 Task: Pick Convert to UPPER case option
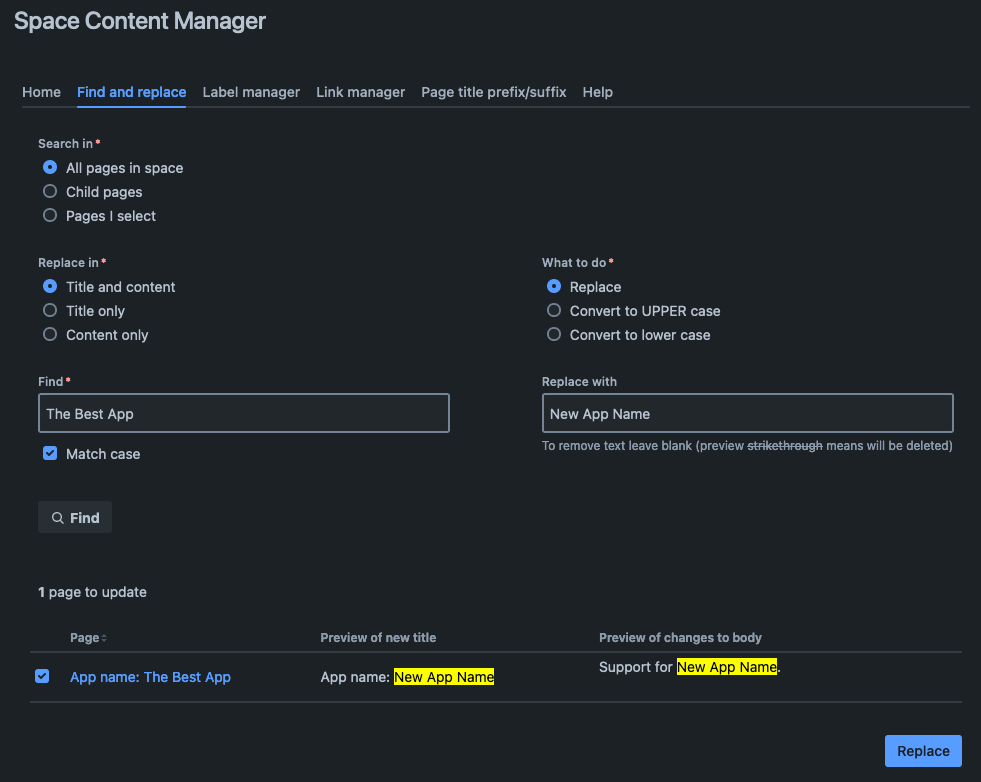(x=554, y=311)
